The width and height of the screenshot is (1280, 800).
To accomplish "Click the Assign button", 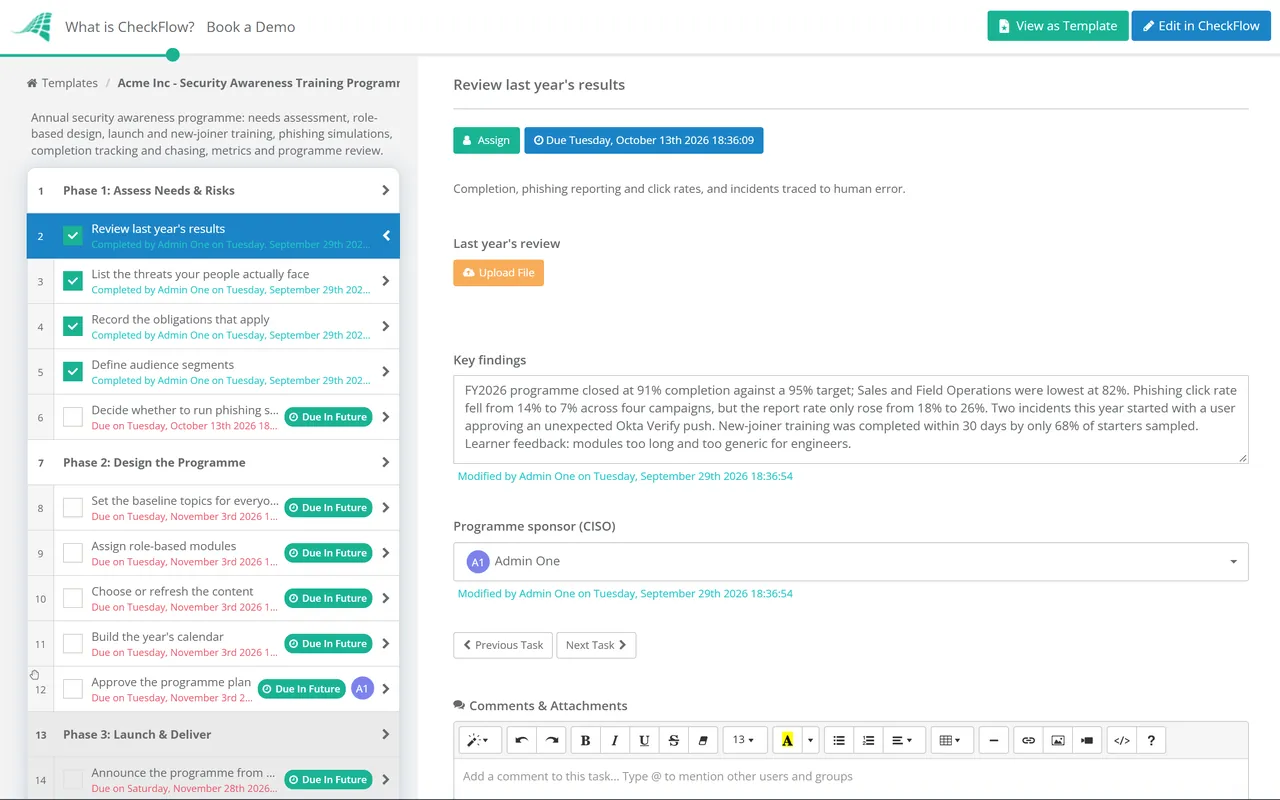I will pos(487,140).
